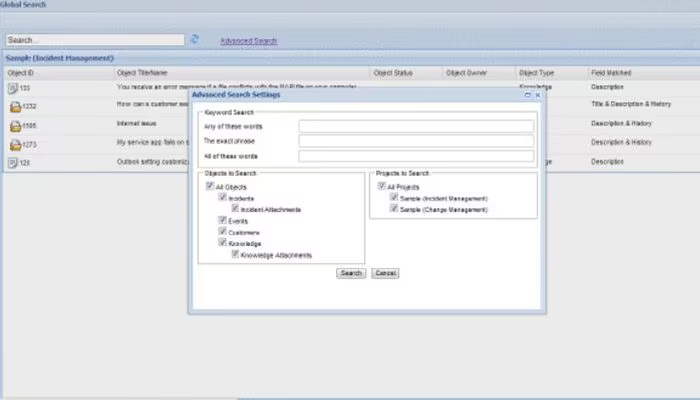Click the incident icon for row 1273

[x=15, y=145]
